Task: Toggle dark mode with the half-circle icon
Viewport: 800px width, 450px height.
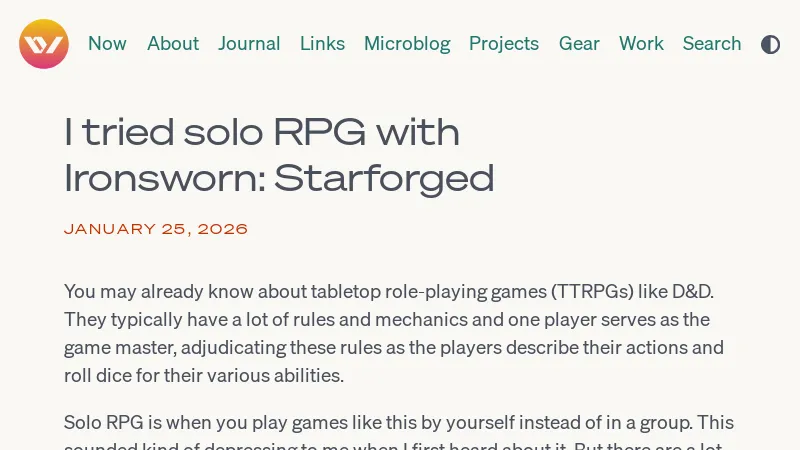Action: coord(770,44)
